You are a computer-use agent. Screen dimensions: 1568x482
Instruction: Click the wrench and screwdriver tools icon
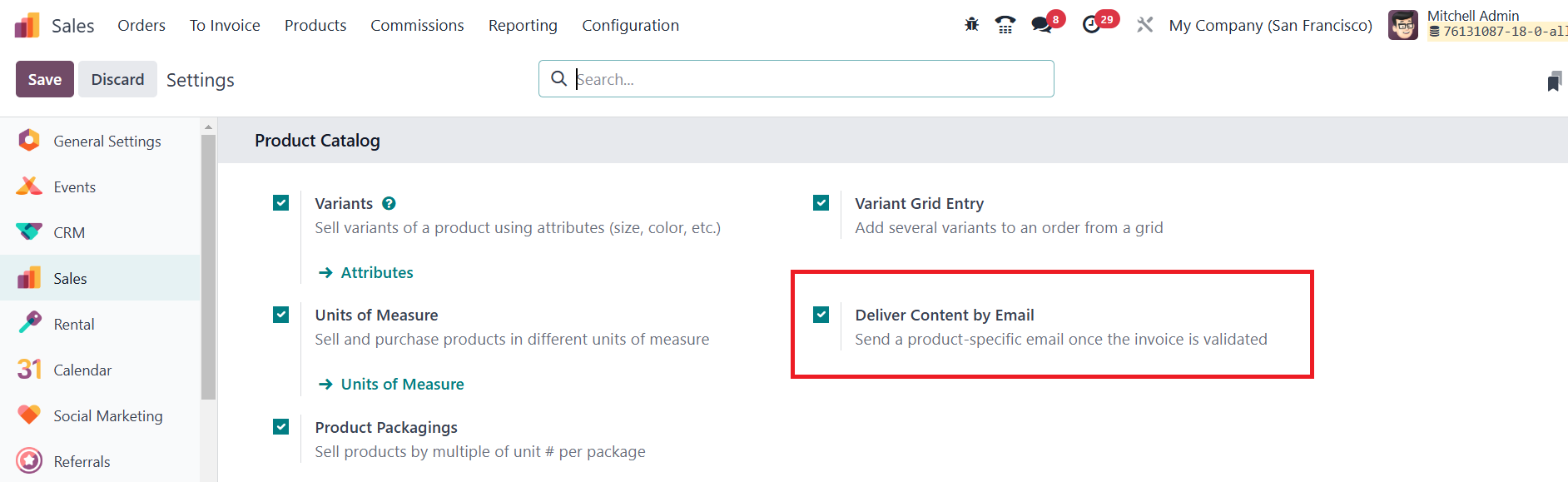click(x=1145, y=25)
